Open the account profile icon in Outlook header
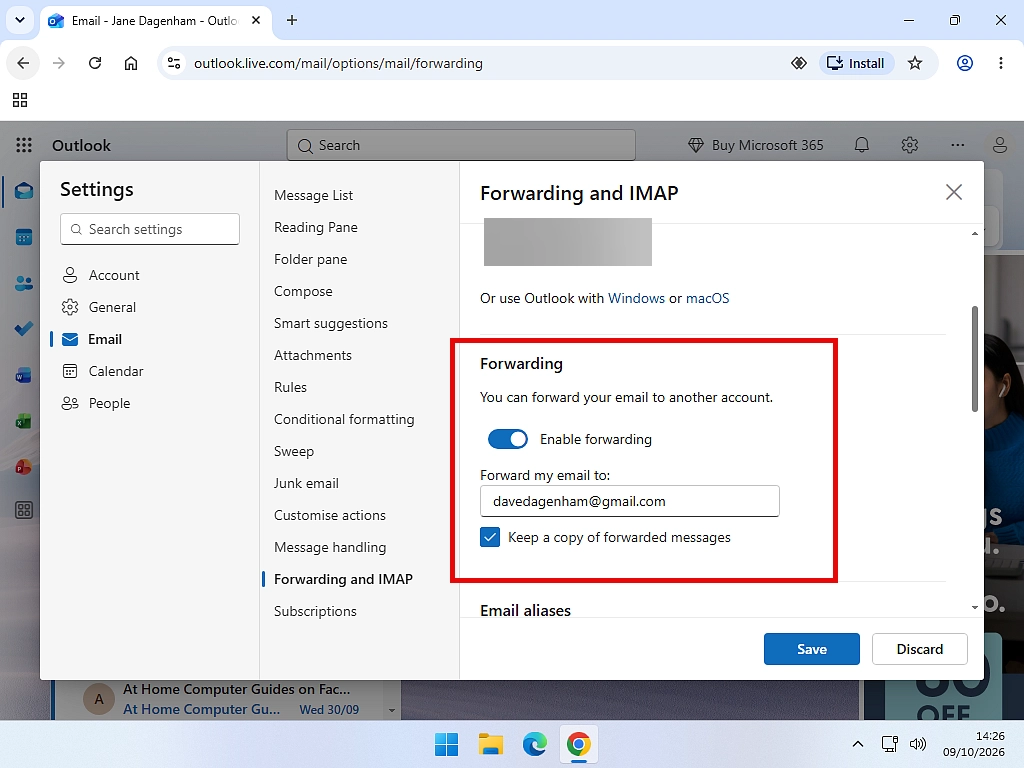The width and height of the screenshot is (1024, 768). tap(1000, 145)
